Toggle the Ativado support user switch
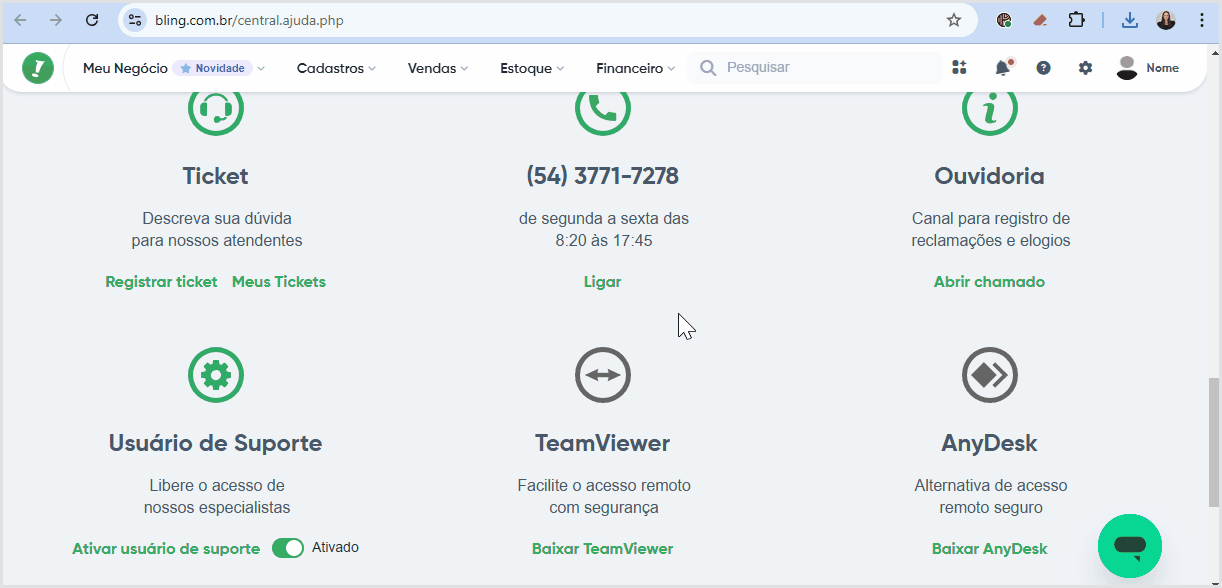Viewport: 1222px width, 588px height. coord(288,548)
